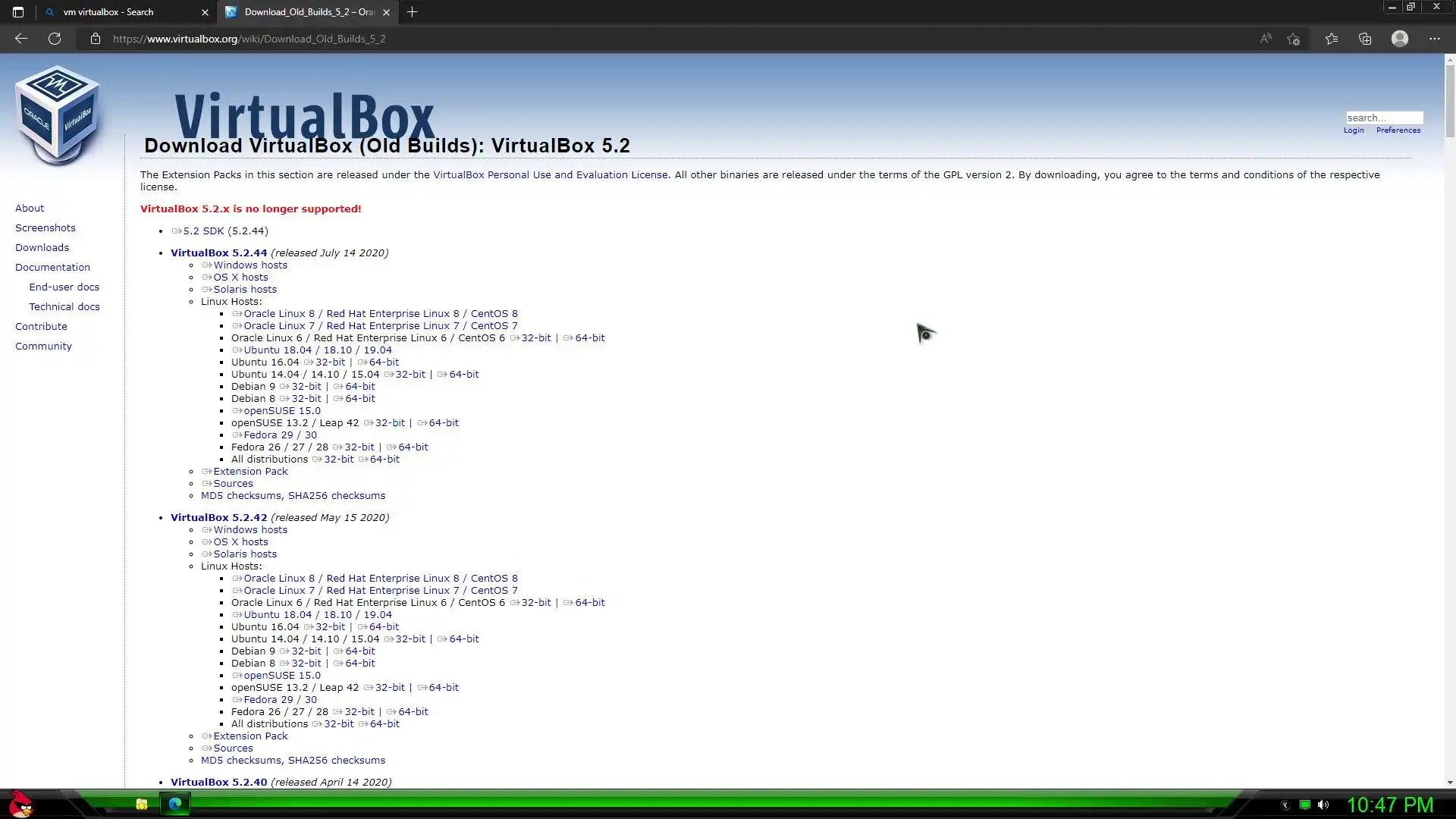Open the Downloads sidebar link
This screenshot has width=1456, height=819.
click(x=42, y=248)
